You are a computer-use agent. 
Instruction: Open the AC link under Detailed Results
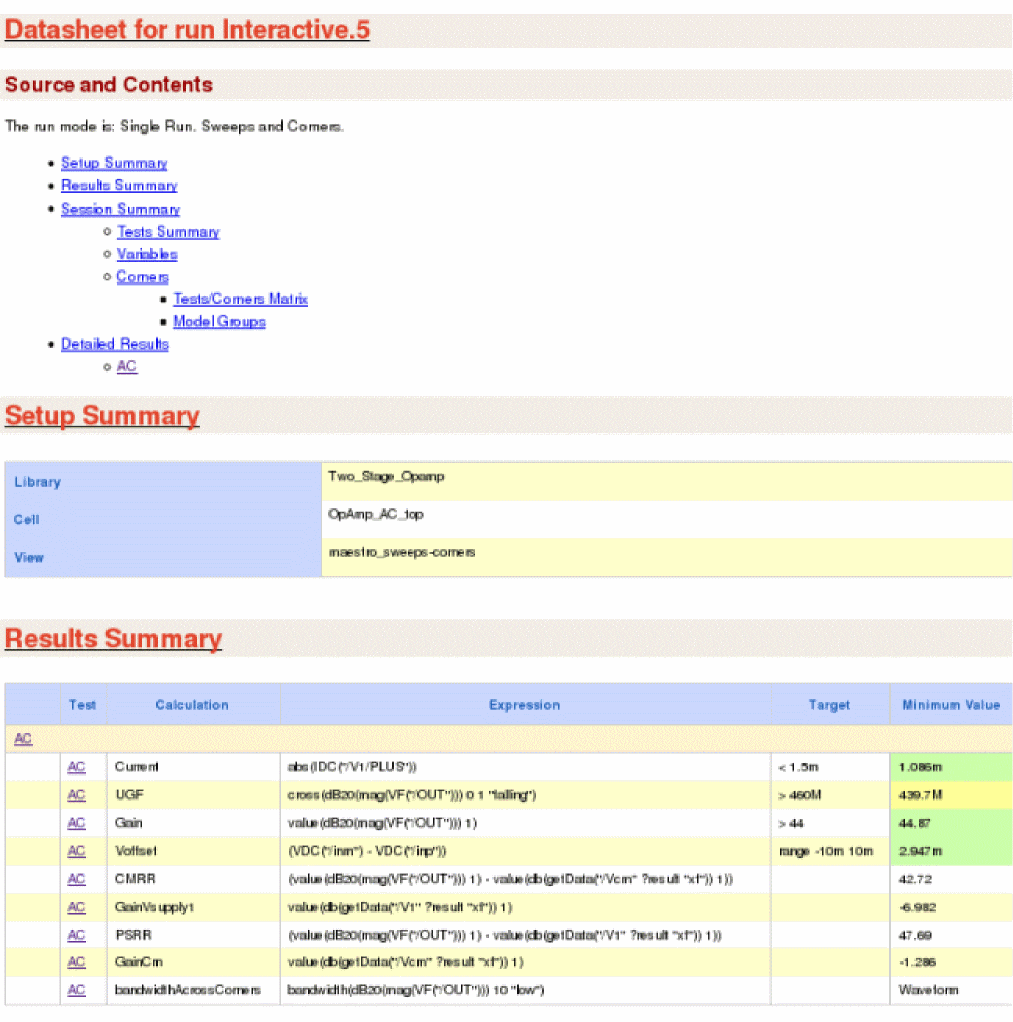(x=126, y=366)
